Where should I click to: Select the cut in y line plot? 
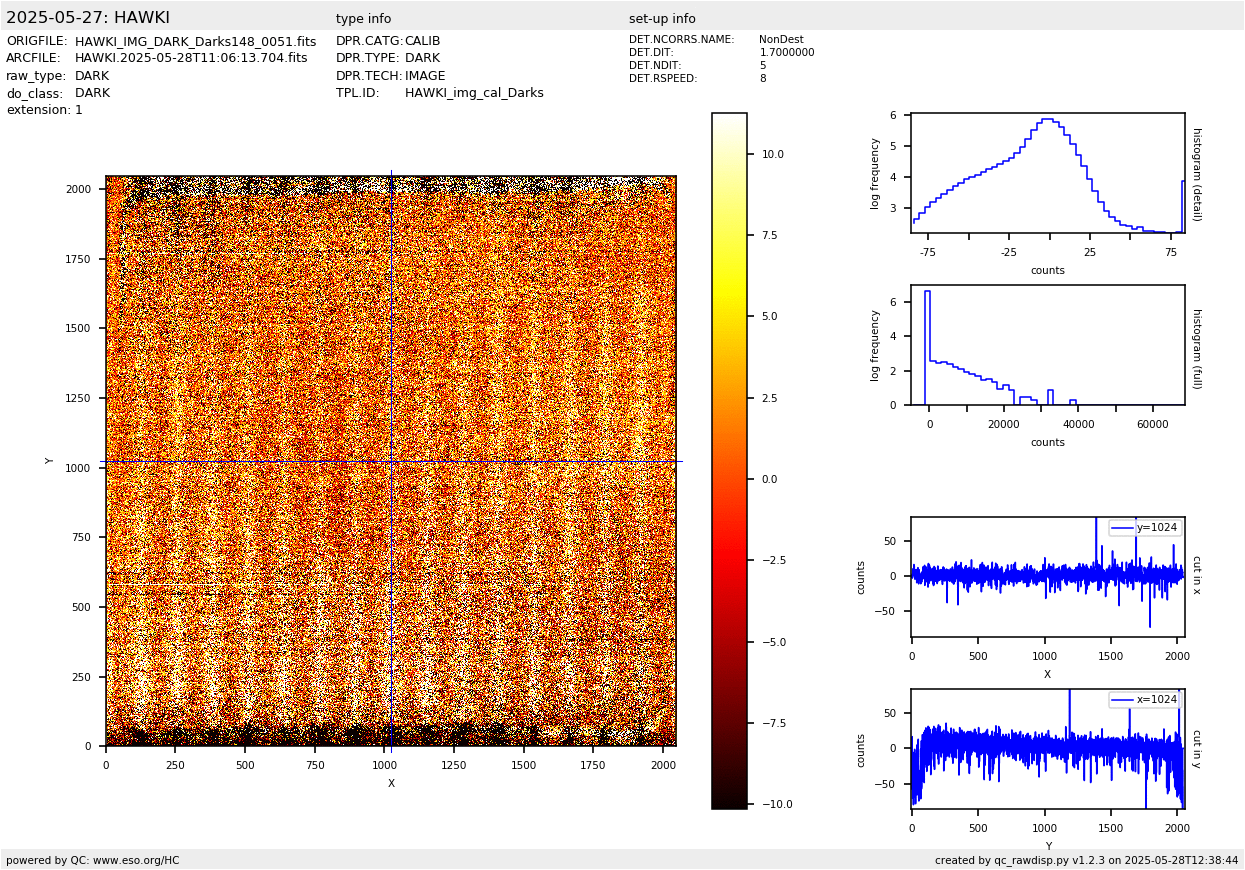(1047, 749)
